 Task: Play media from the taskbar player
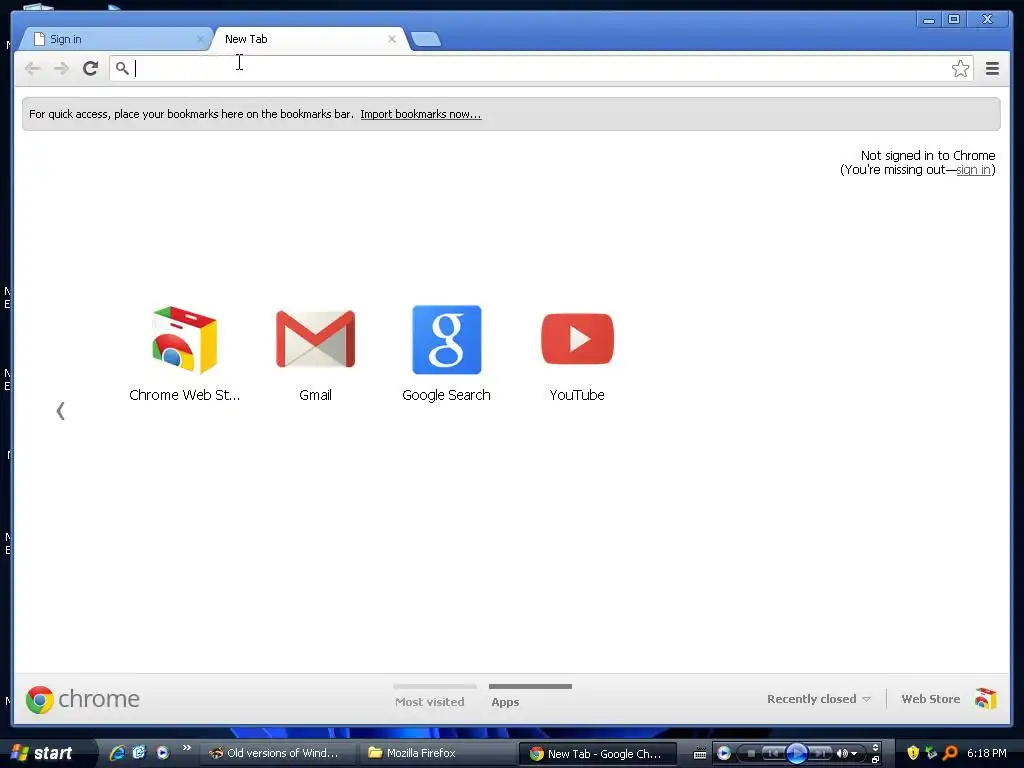tap(797, 753)
